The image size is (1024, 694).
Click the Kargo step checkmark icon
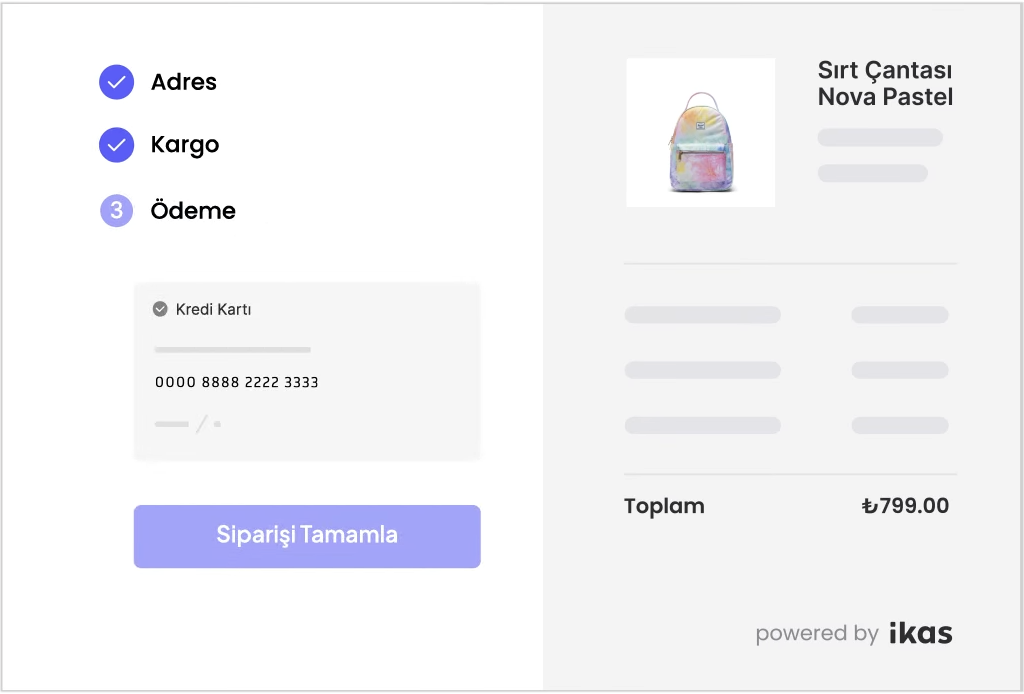pyautogui.click(x=116, y=145)
